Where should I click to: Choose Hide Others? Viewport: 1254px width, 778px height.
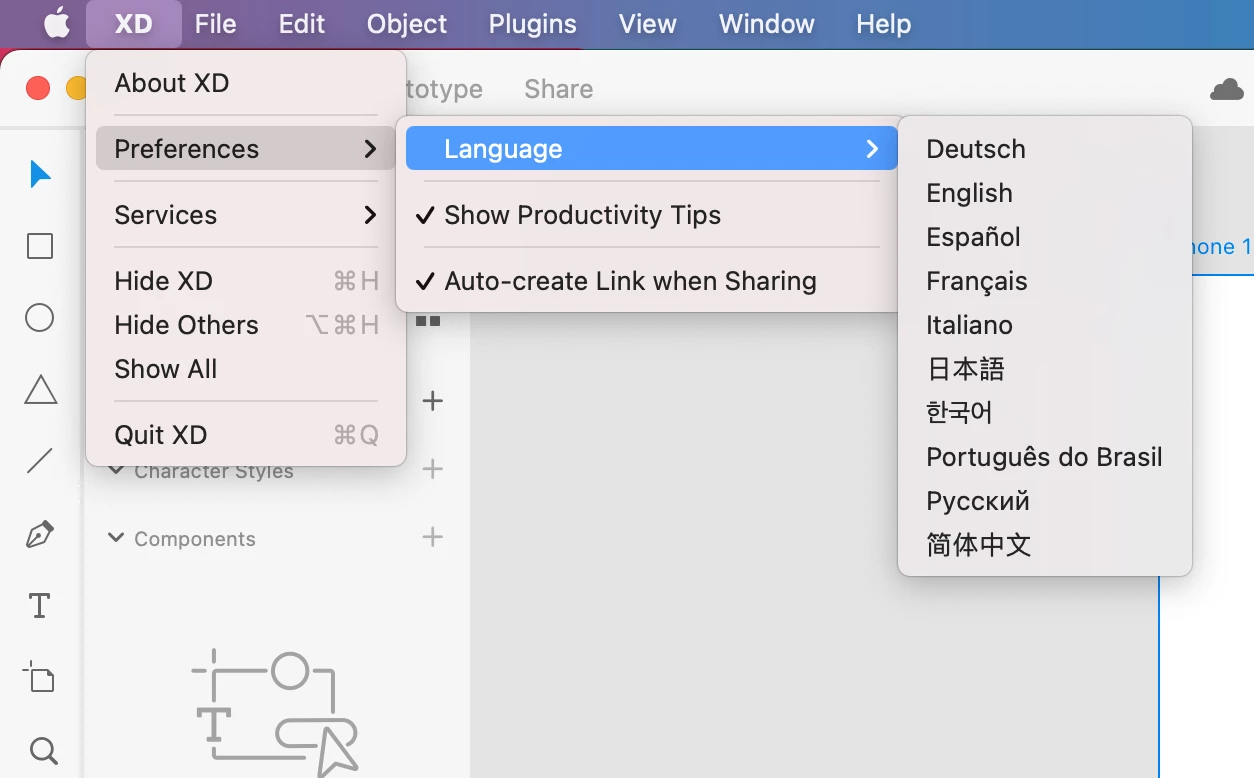pyautogui.click(x=245, y=325)
